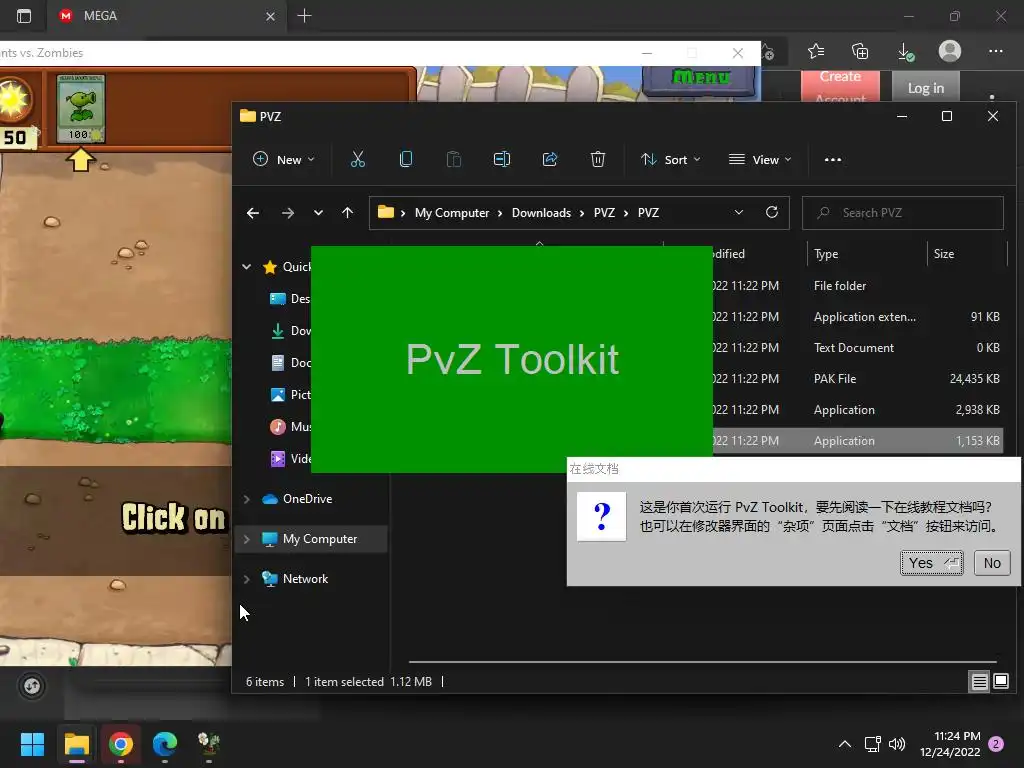Switch to large thumbnails view icon
The height and width of the screenshot is (768, 1024).
click(x=1000, y=682)
